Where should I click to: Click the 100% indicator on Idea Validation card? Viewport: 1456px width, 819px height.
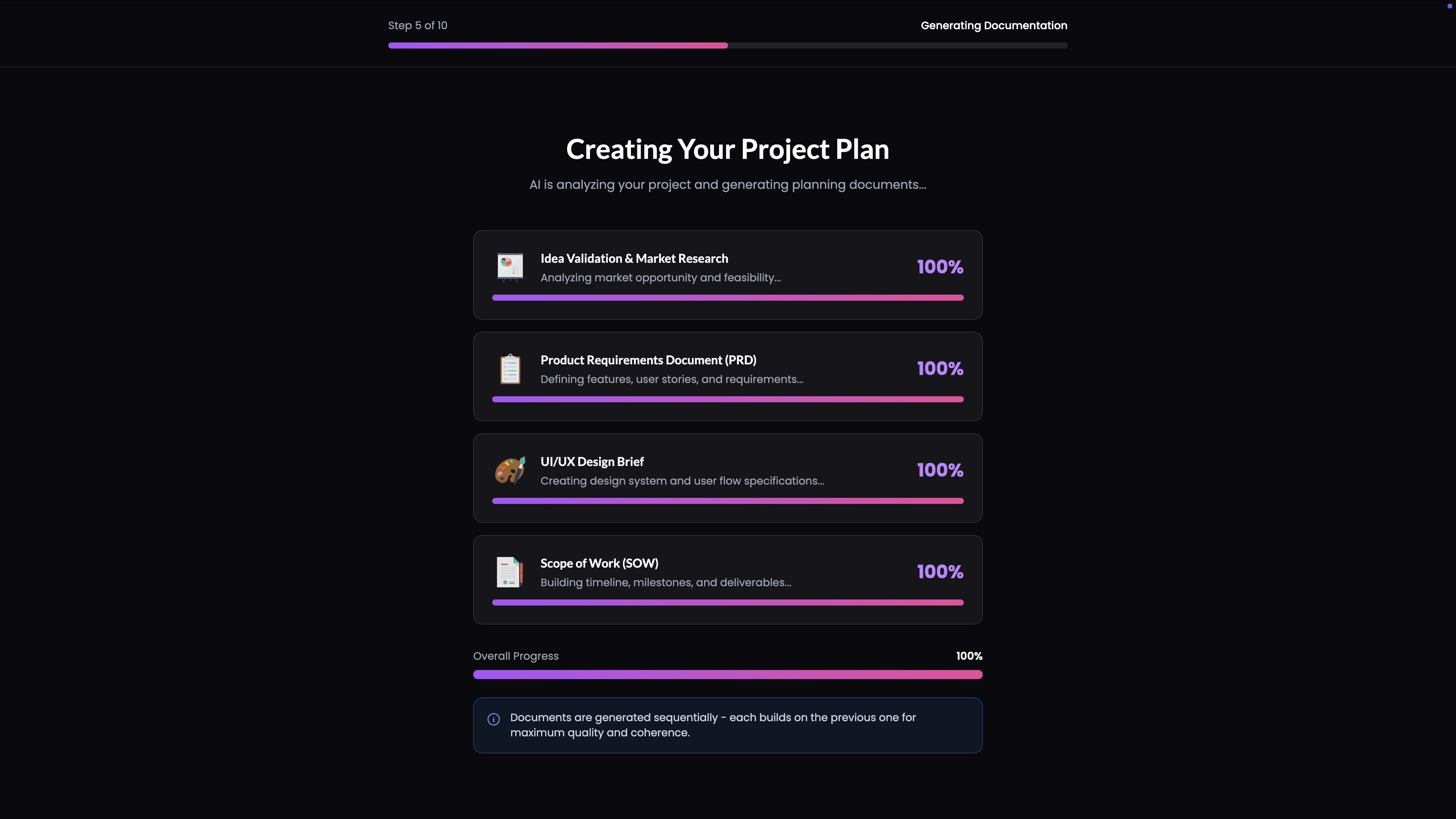tap(940, 266)
